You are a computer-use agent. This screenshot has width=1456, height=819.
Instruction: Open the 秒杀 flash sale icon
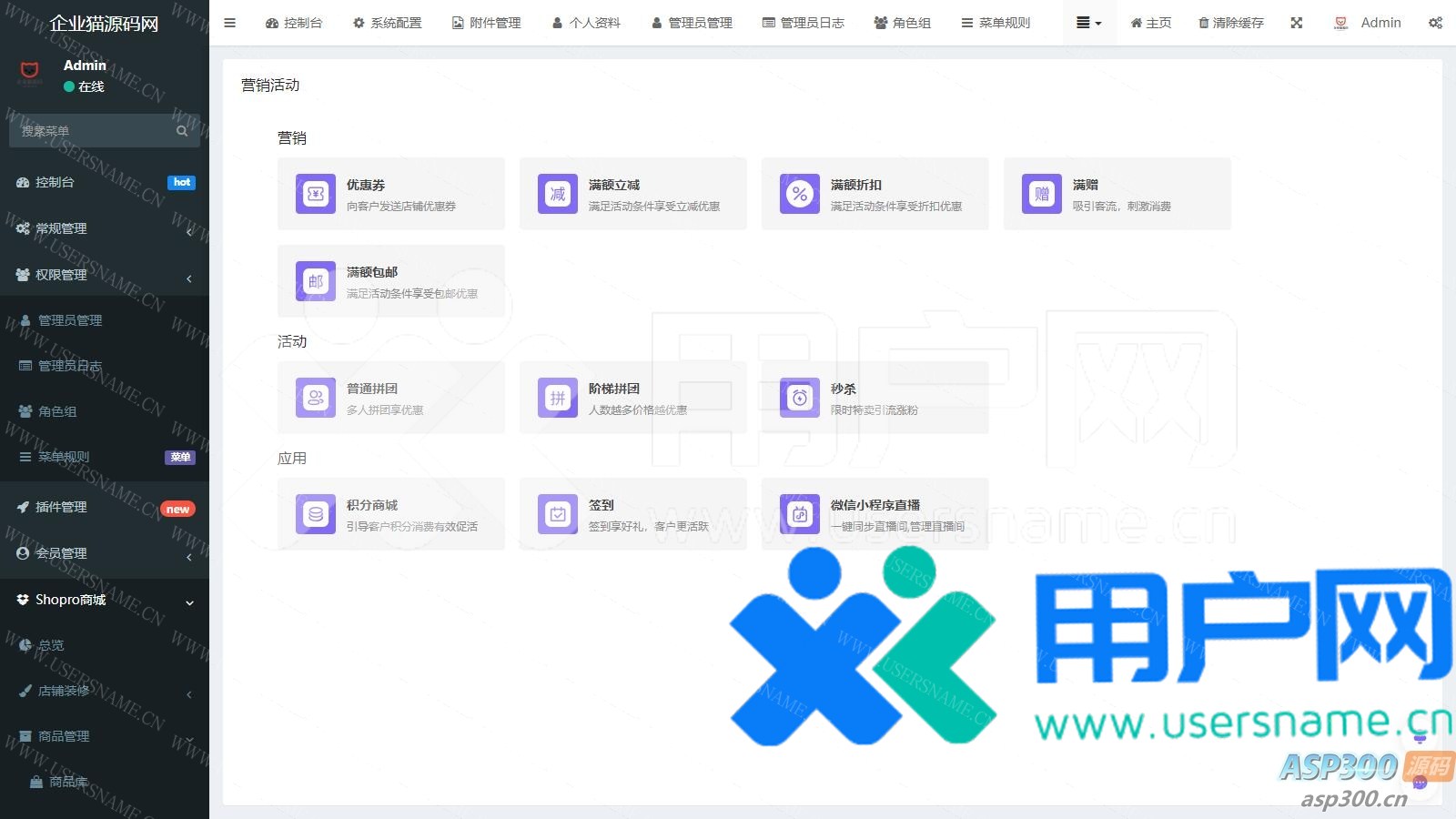coord(800,398)
